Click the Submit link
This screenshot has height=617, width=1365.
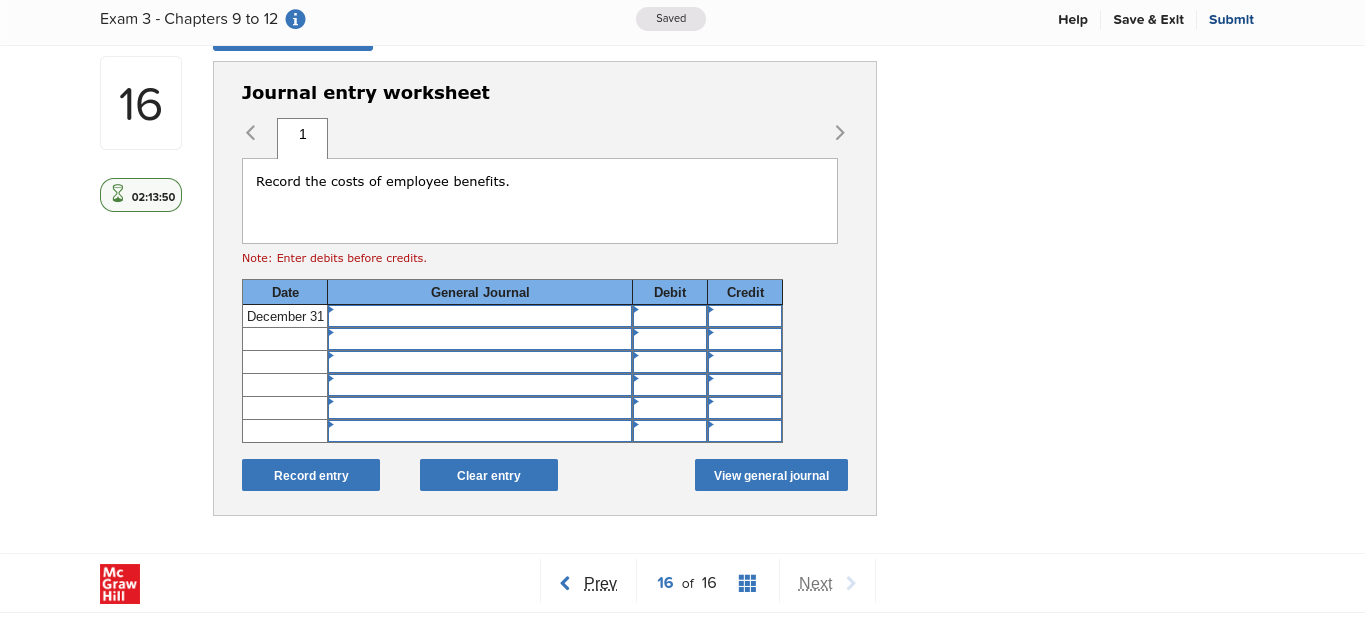point(1231,19)
